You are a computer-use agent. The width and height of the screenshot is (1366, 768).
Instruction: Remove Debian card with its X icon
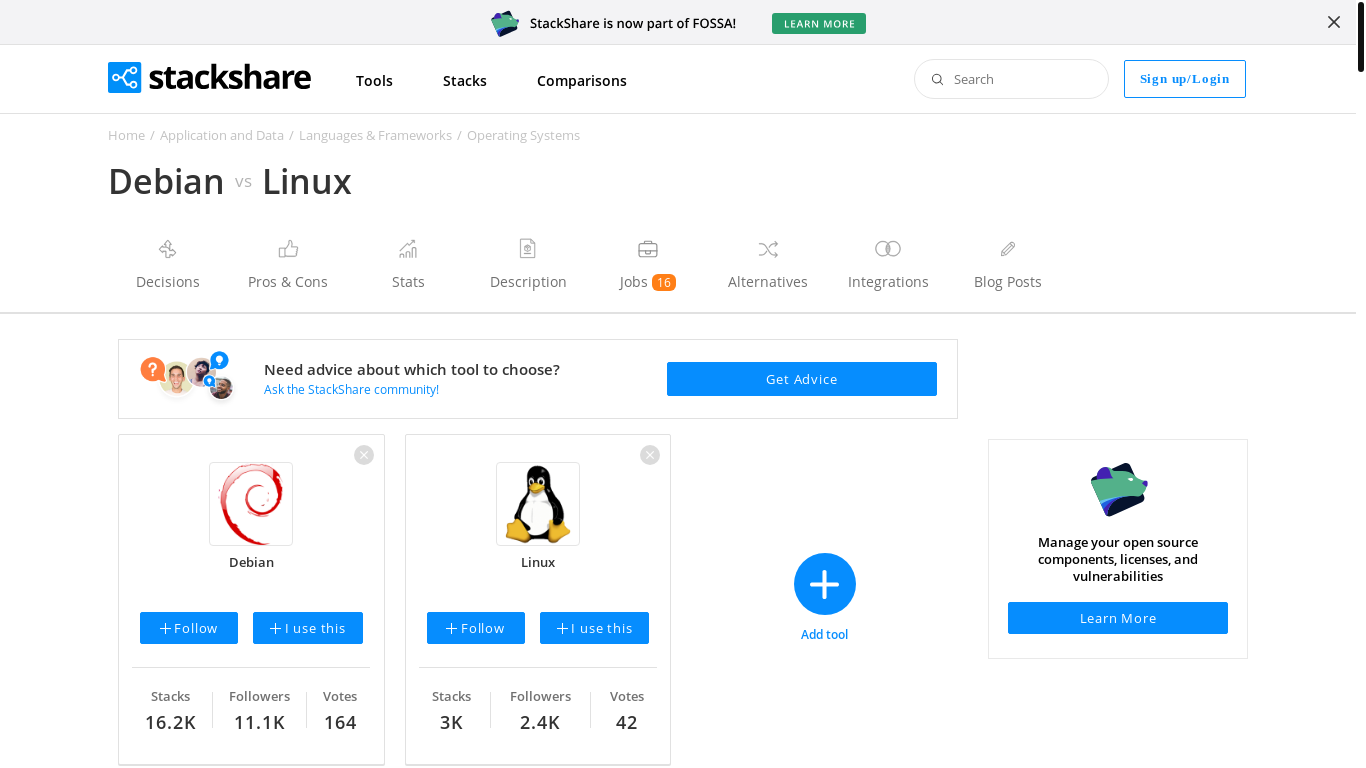pos(364,455)
